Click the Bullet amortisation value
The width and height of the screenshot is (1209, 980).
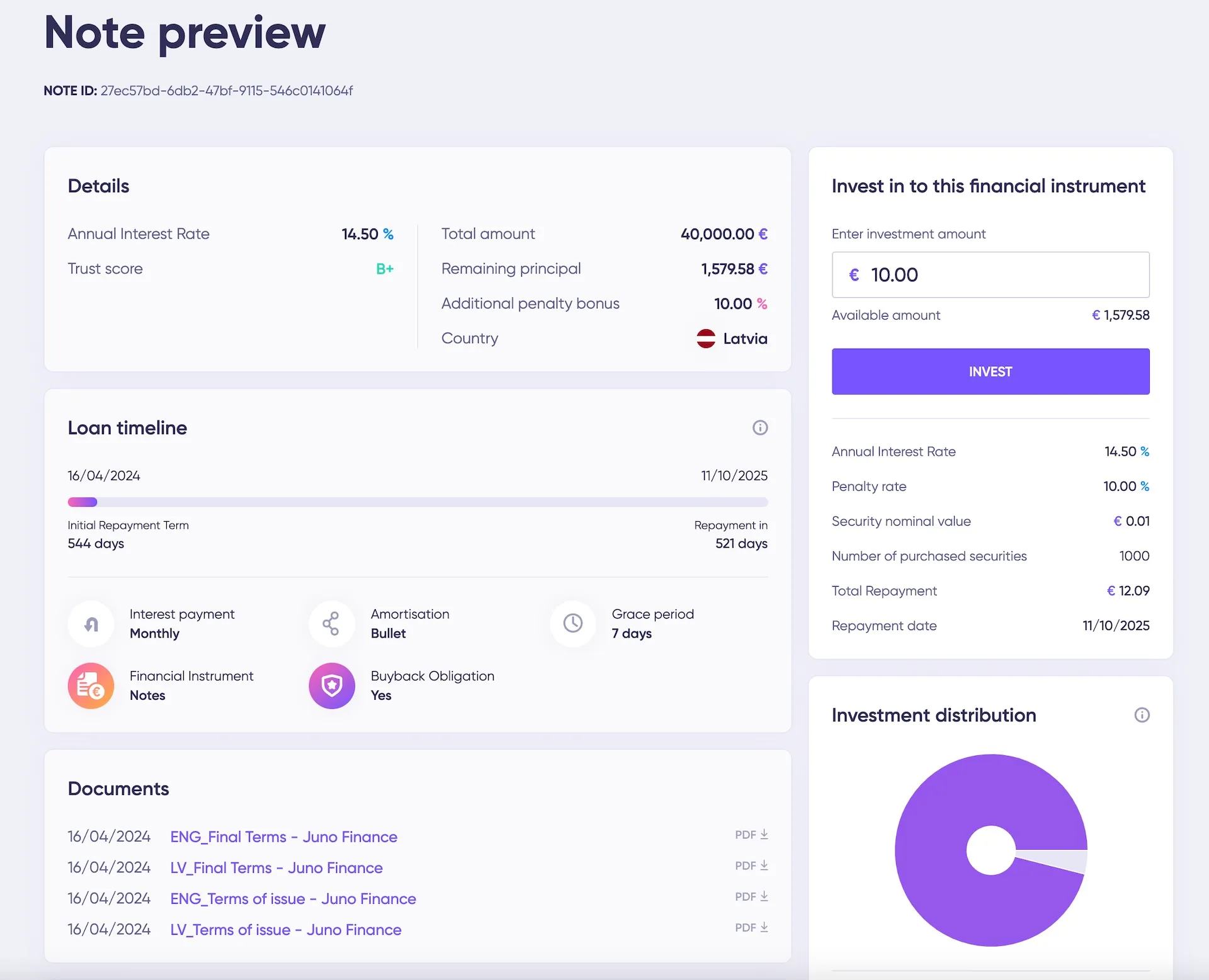coord(389,633)
